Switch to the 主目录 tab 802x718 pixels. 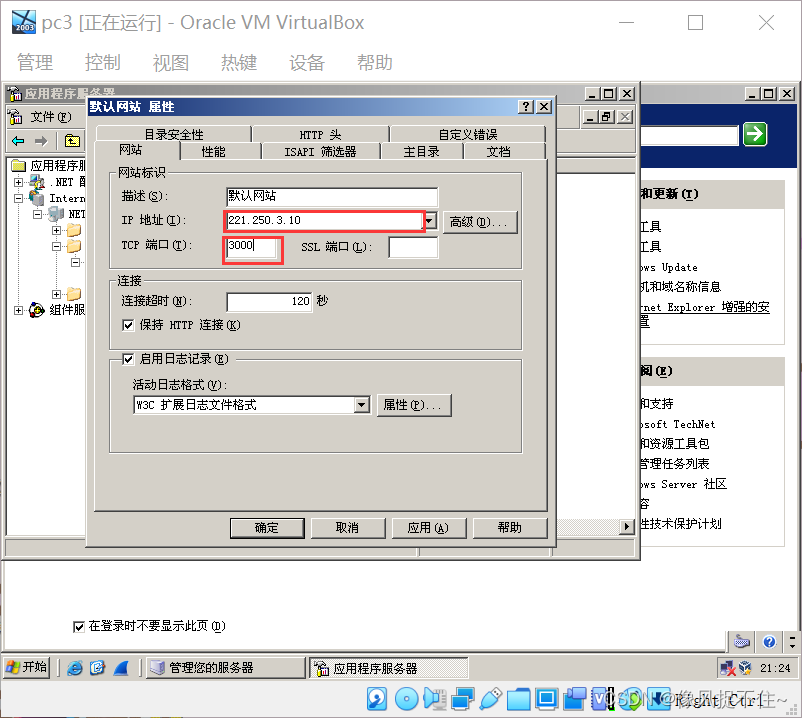coord(421,151)
